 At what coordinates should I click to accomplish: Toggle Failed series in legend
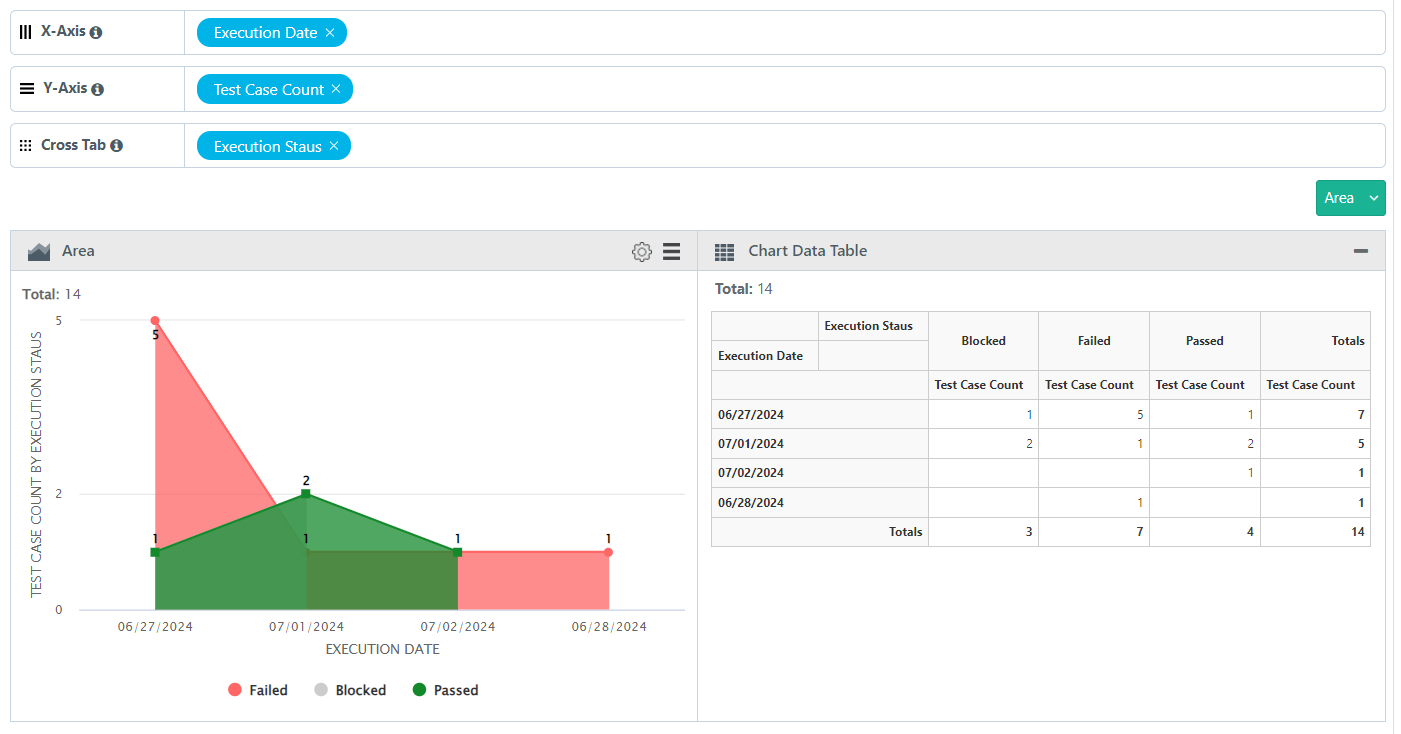click(x=258, y=690)
